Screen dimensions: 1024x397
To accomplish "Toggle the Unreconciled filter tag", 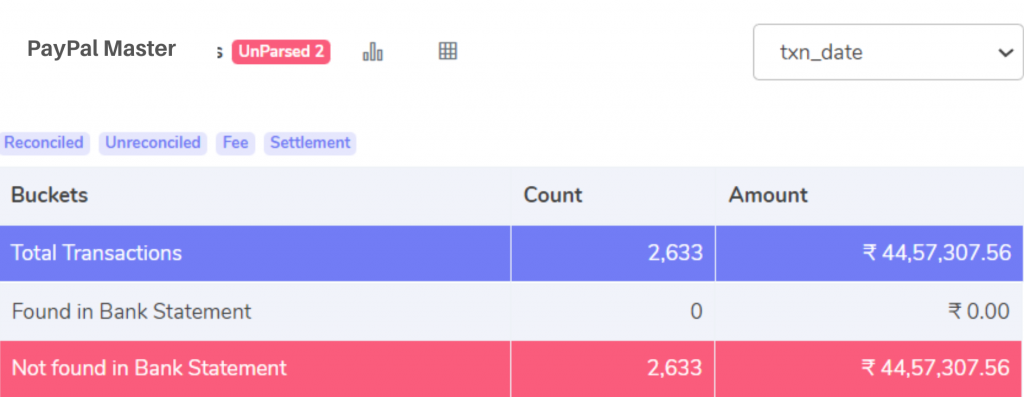I will pos(153,143).
